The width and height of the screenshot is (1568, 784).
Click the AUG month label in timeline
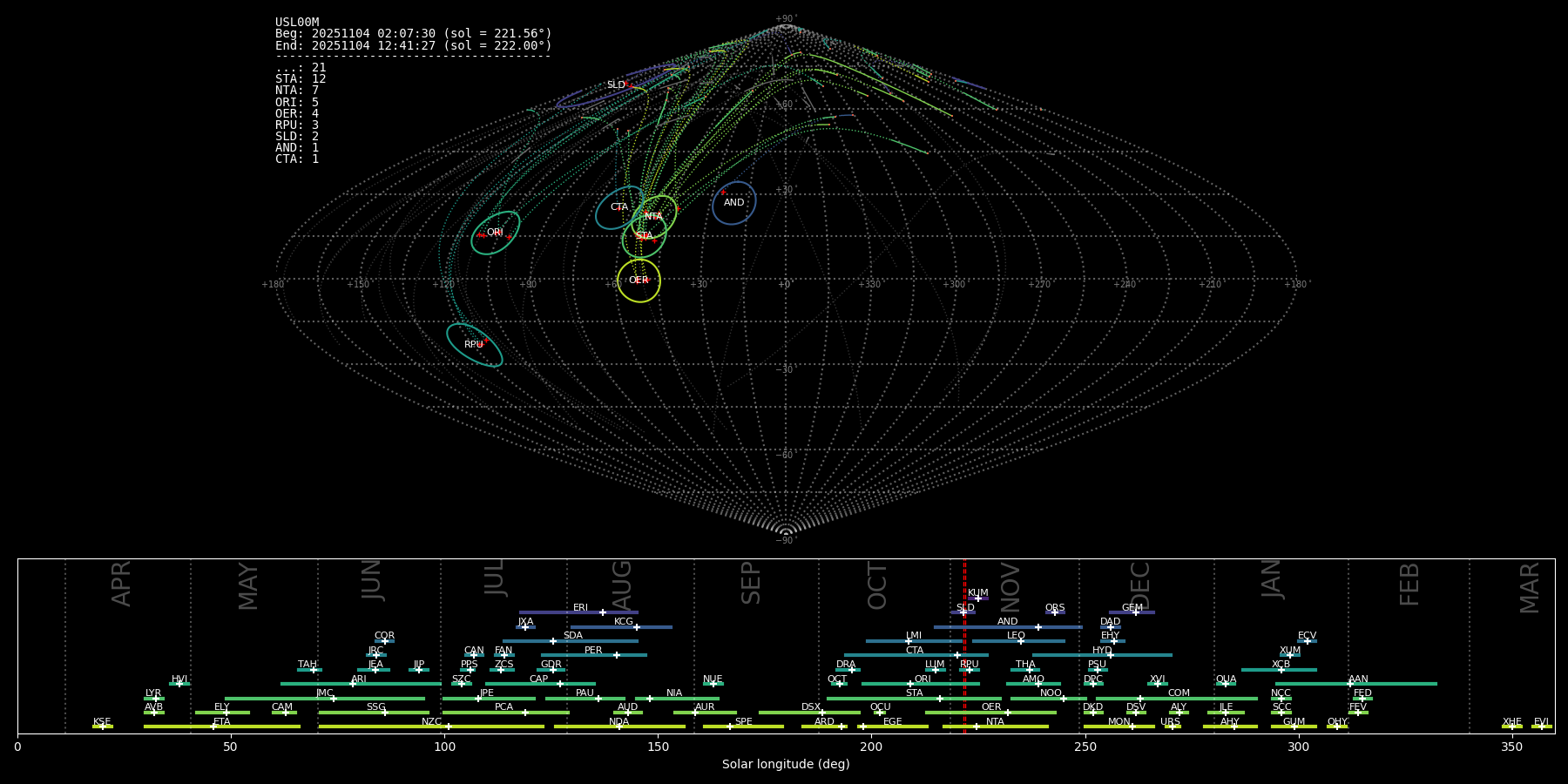point(622,583)
